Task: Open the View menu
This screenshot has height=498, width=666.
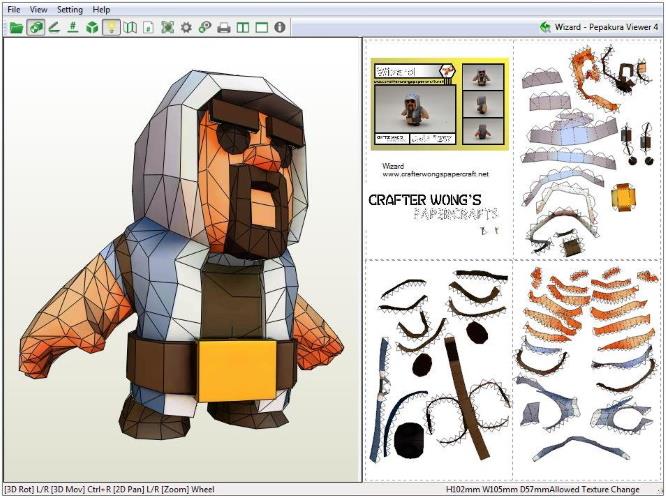Action: [38, 9]
